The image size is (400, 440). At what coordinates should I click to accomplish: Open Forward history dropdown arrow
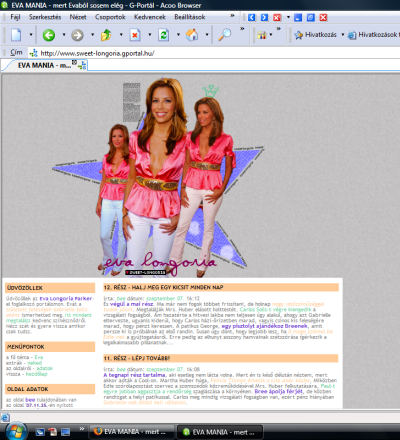coord(92,35)
